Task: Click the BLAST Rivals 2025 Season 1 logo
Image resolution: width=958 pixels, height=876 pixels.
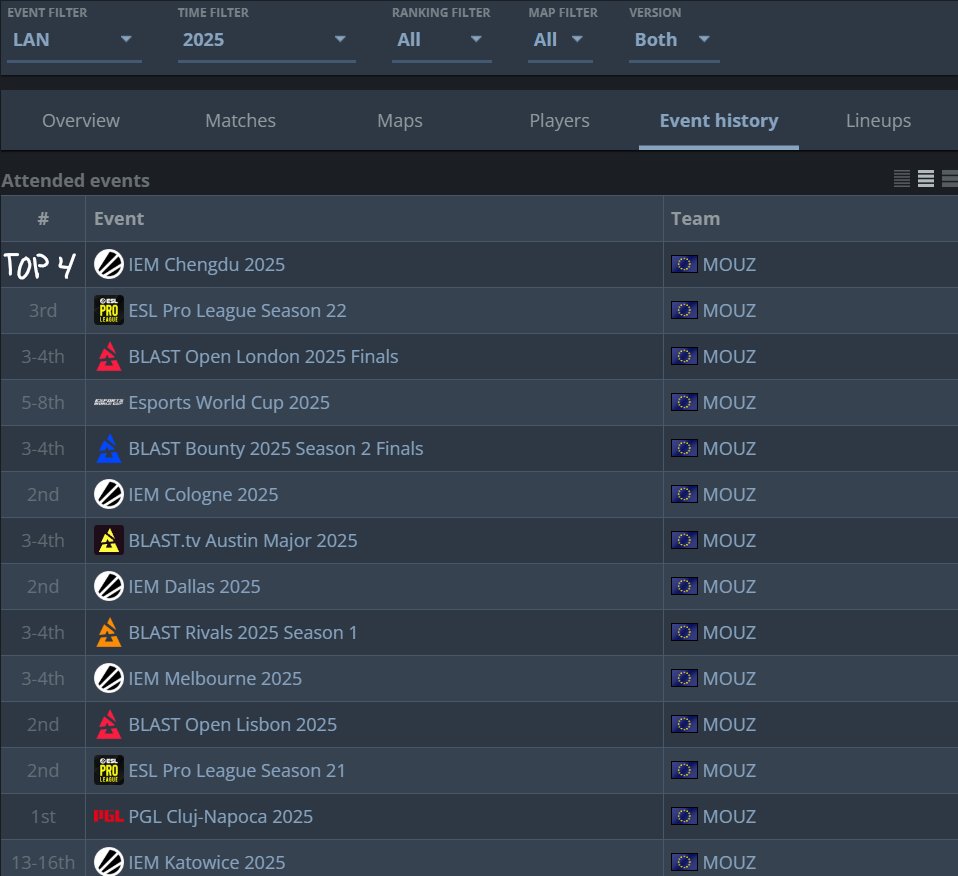Action: tap(109, 632)
